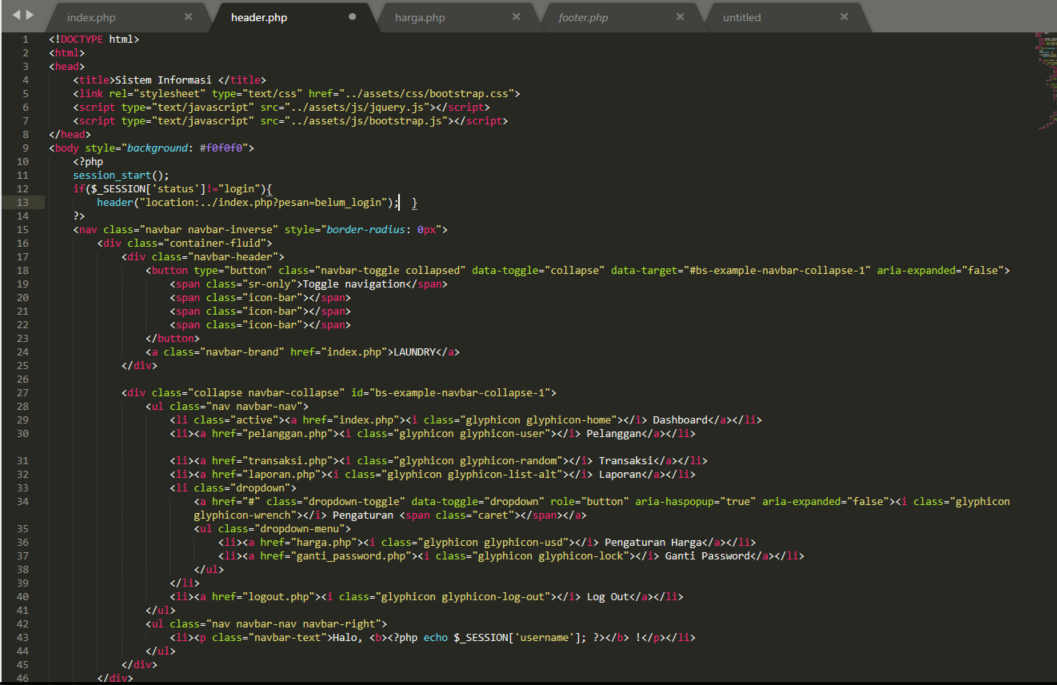Click line number 13 in the gutter
Image resolution: width=1057 pixels, height=685 pixels.
point(24,202)
